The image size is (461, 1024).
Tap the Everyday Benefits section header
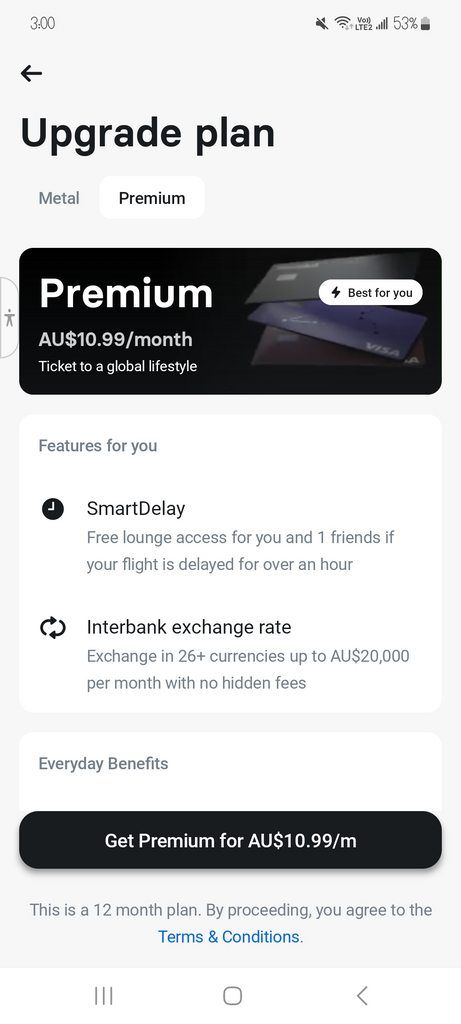tap(103, 763)
